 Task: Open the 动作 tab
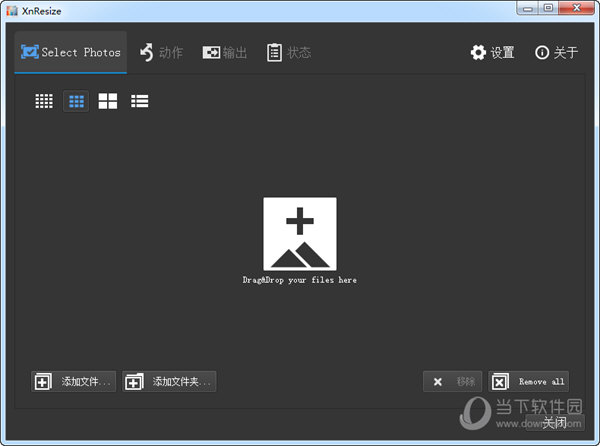click(x=161, y=52)
